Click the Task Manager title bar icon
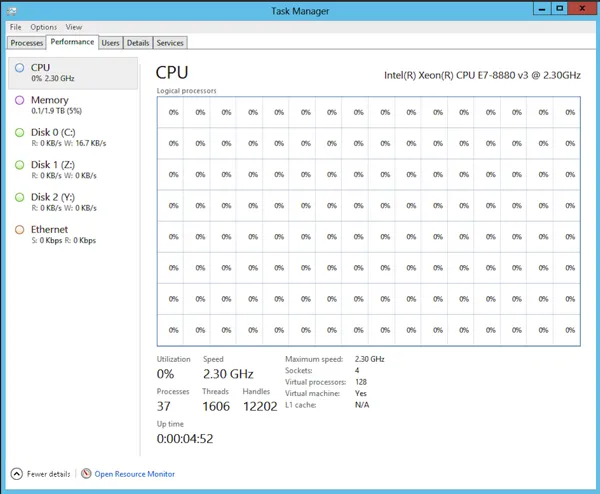 [11, 11]
